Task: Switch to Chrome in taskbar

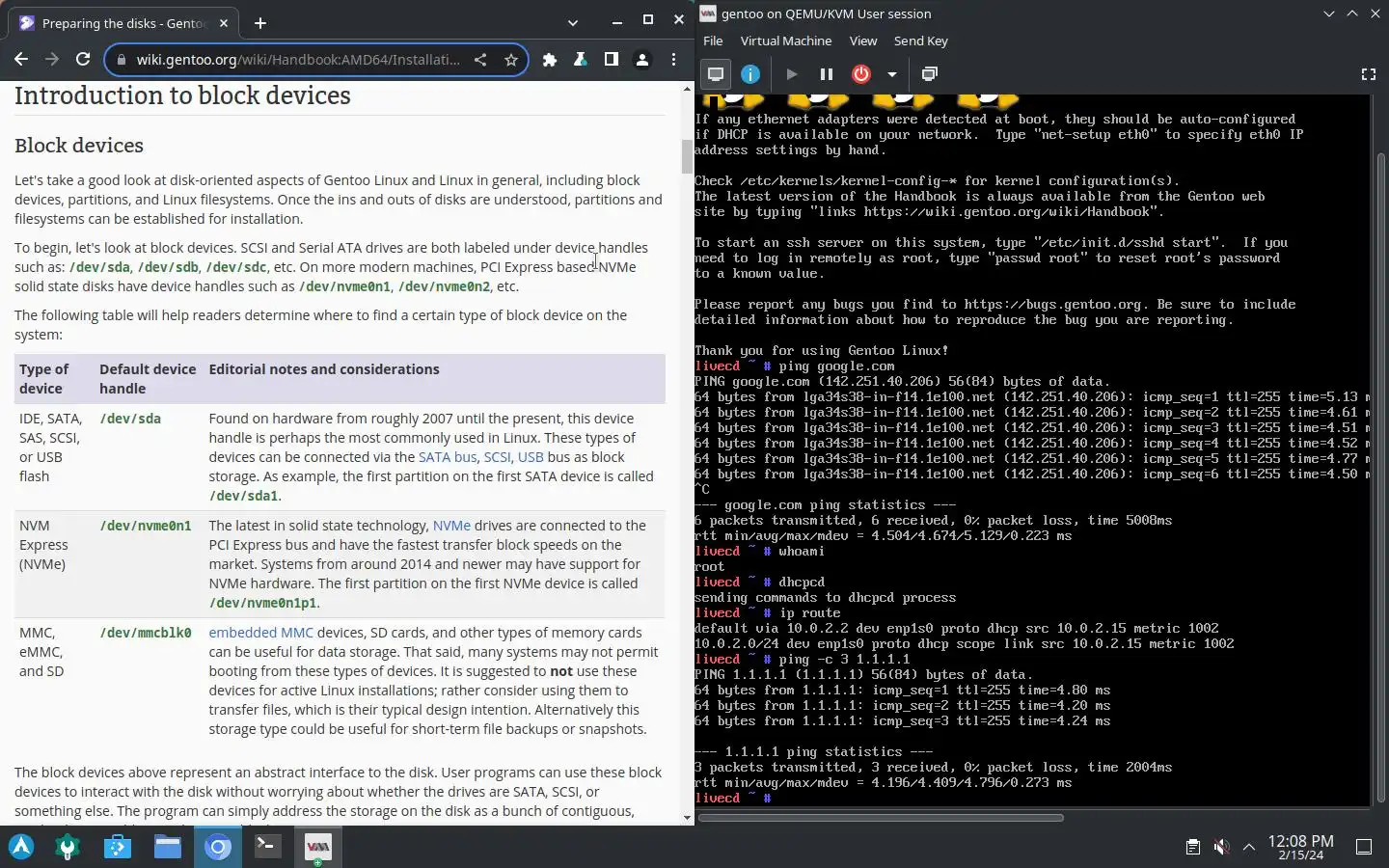Action: click(218, 847)
